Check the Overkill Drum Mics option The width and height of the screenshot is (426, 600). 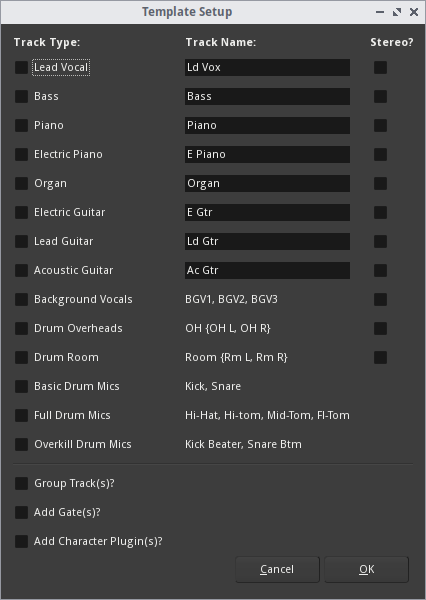click(21, 444)
